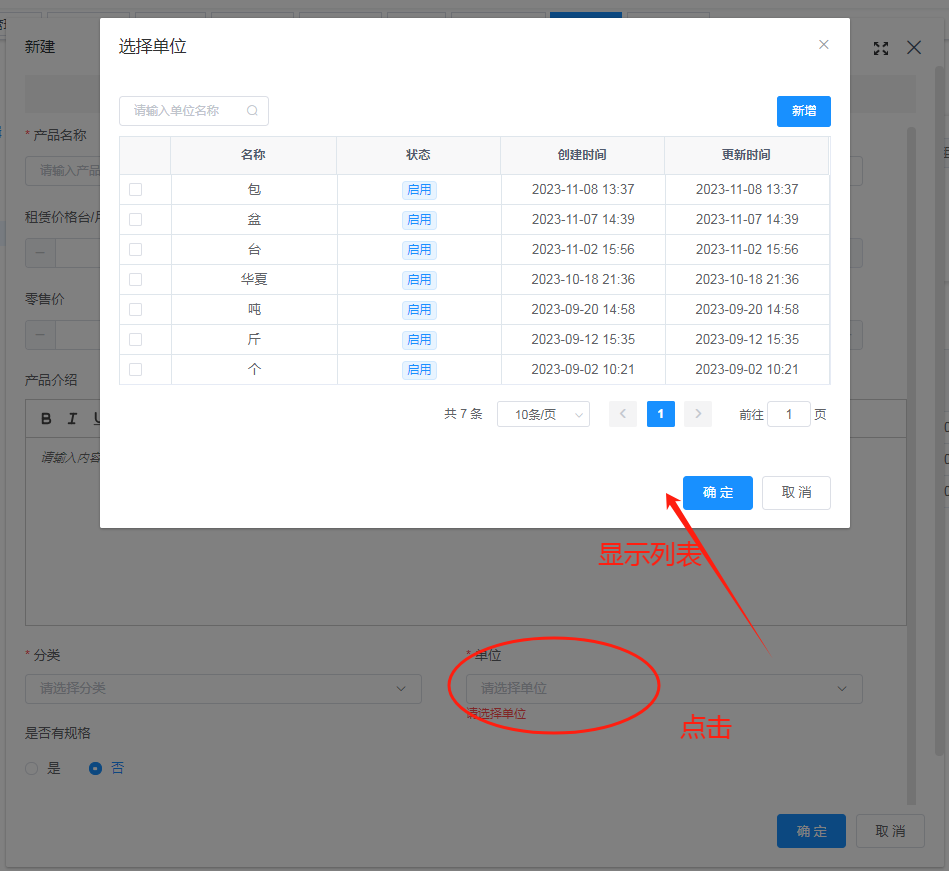Select the checkbox for unit 吨

click(136, 309)
